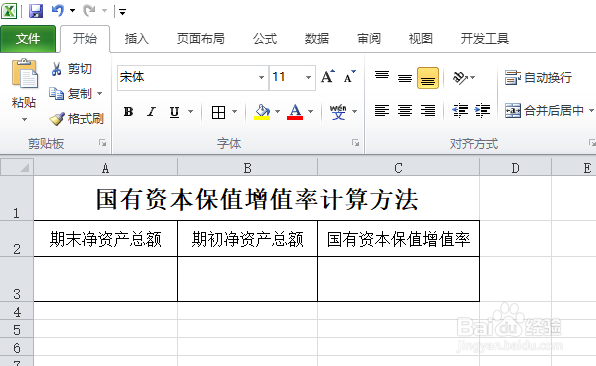Expand the 复制 dropdown arrow
The height and width of the screenshot is (366, 596).
[100, 93]
